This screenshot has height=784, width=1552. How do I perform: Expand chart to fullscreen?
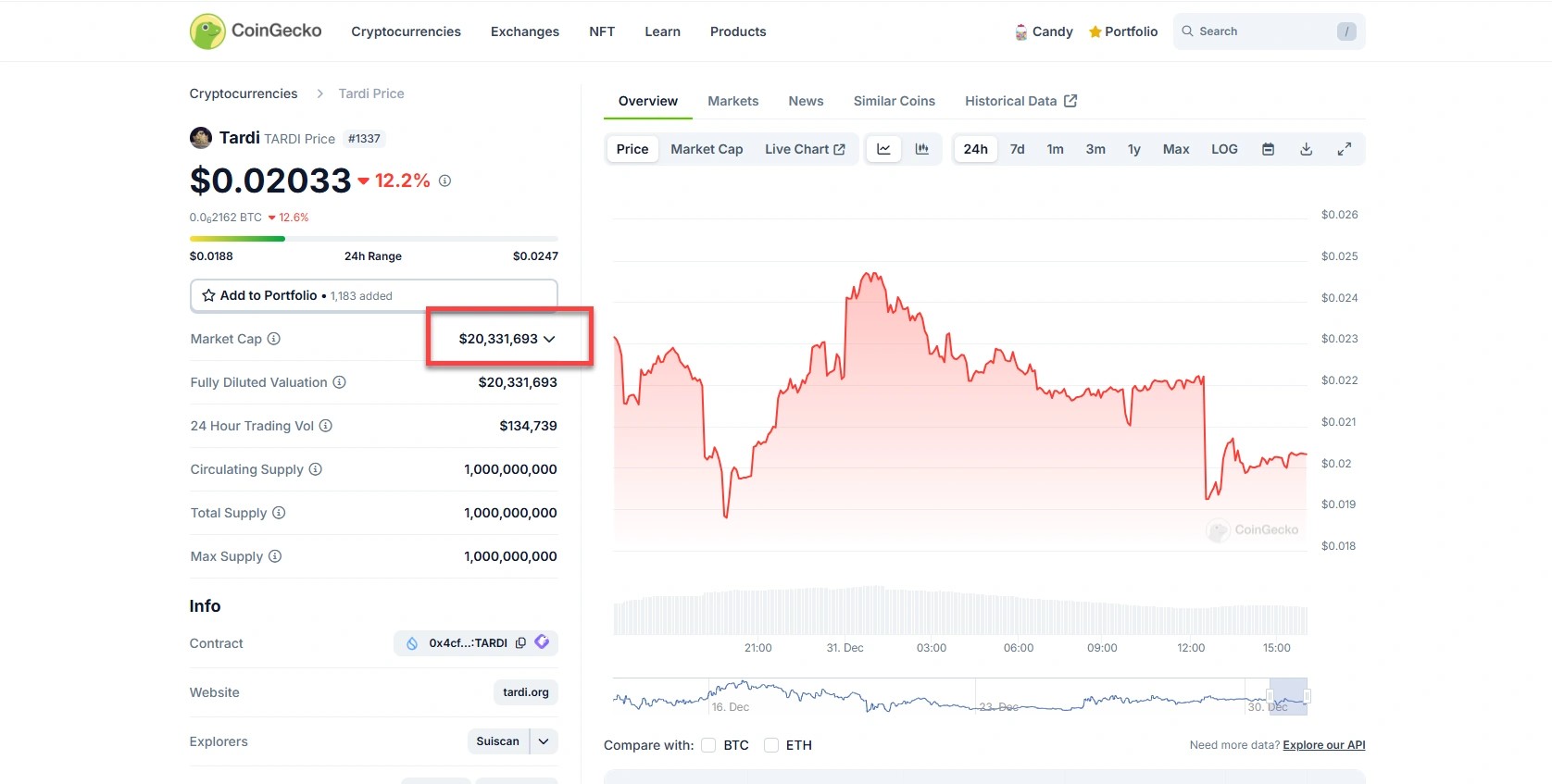(1345, 149)
